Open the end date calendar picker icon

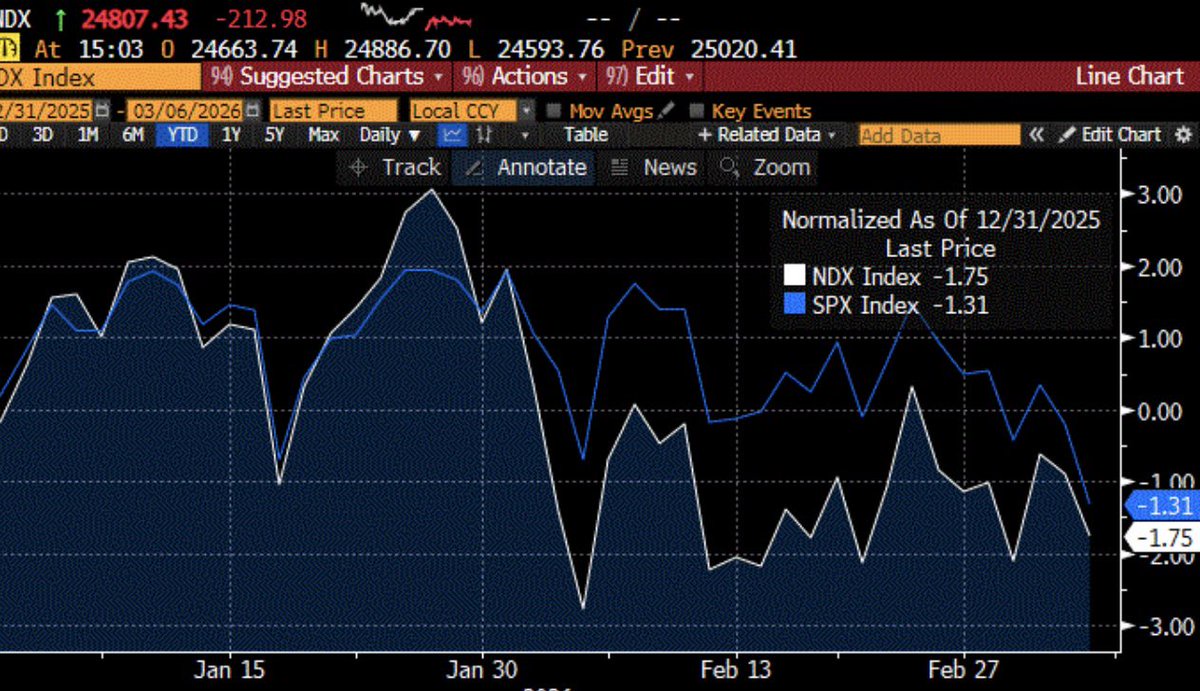coord(252,111)
